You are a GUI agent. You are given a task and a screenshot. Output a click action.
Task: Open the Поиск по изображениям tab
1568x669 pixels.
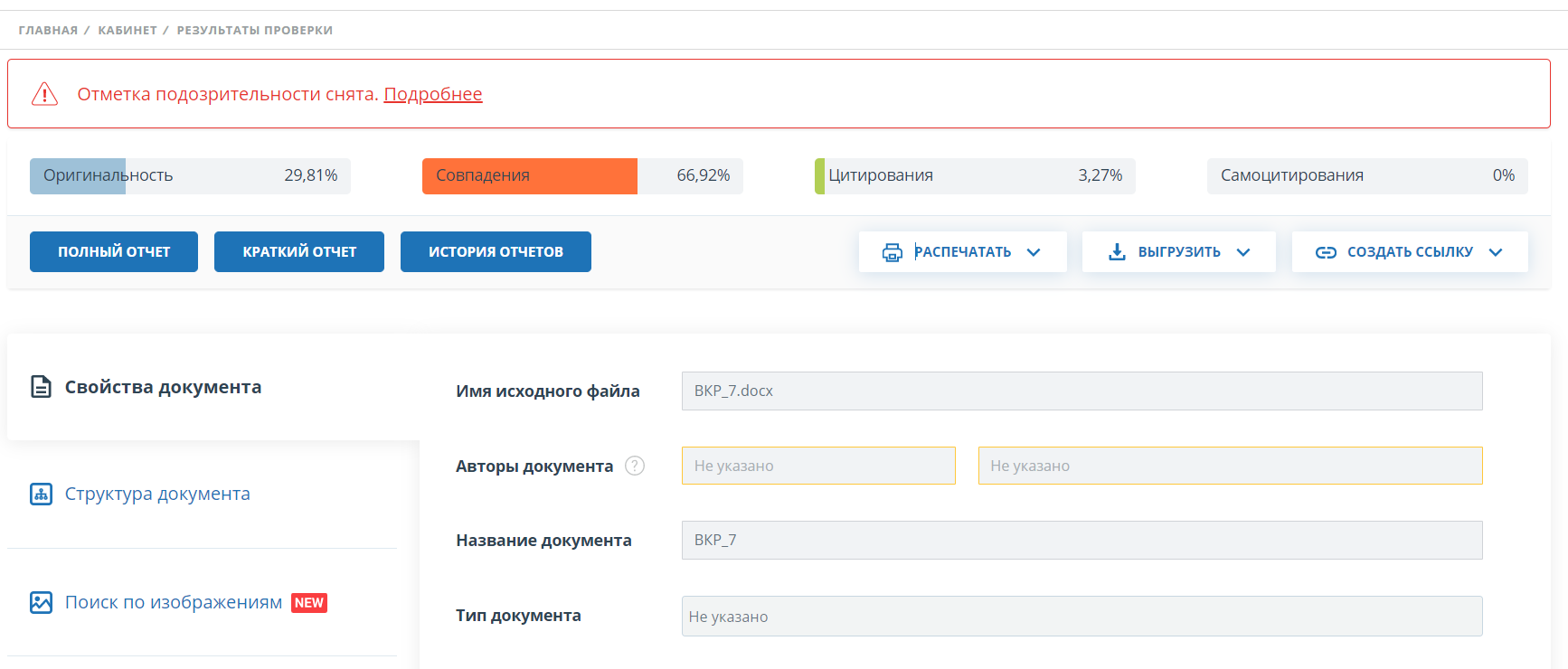(x=202, y=602)
